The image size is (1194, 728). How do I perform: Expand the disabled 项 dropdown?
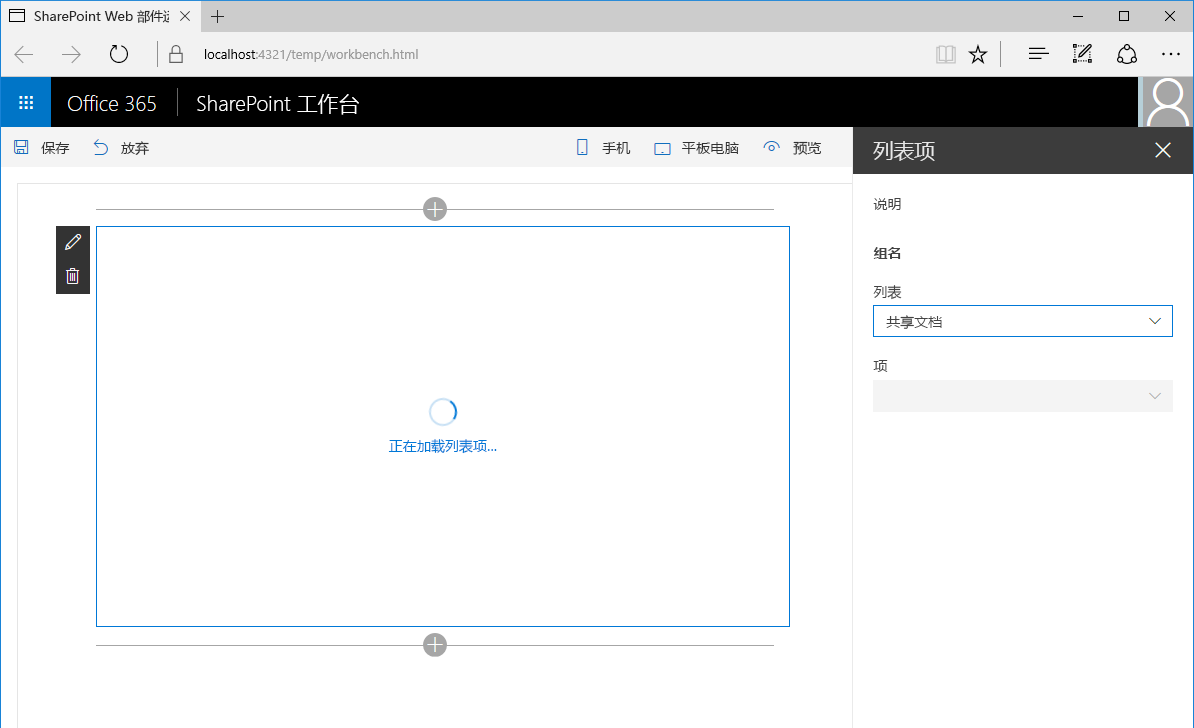1022,396
